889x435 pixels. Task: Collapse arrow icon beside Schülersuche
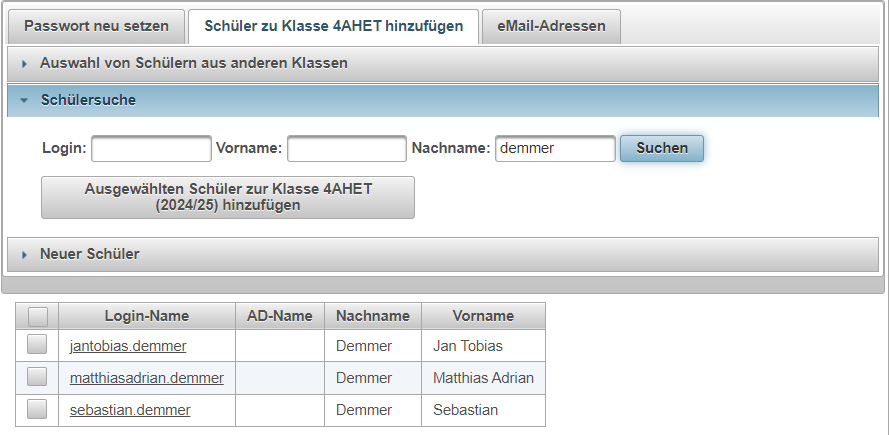[x=24, y=100]
